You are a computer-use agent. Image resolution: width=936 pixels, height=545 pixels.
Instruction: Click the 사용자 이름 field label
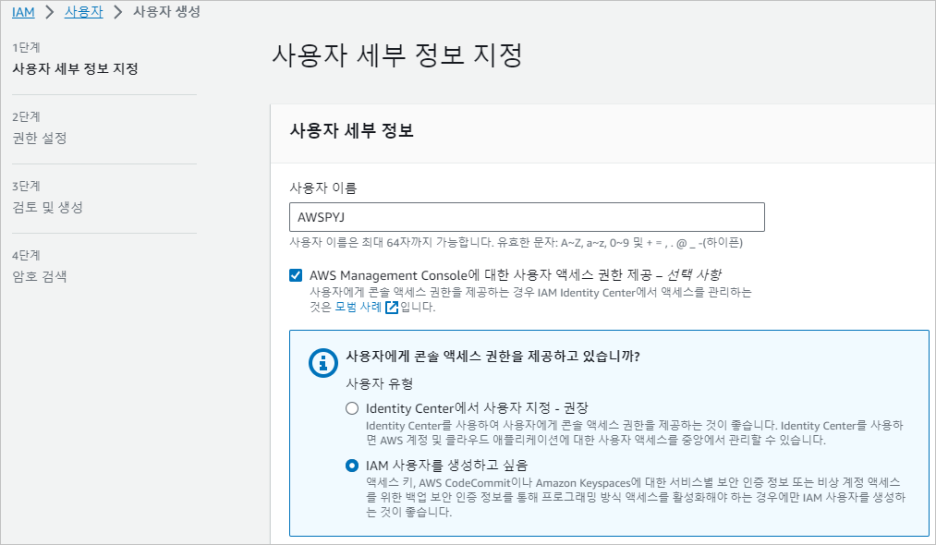pyautogui.click(x=323, y=188)
